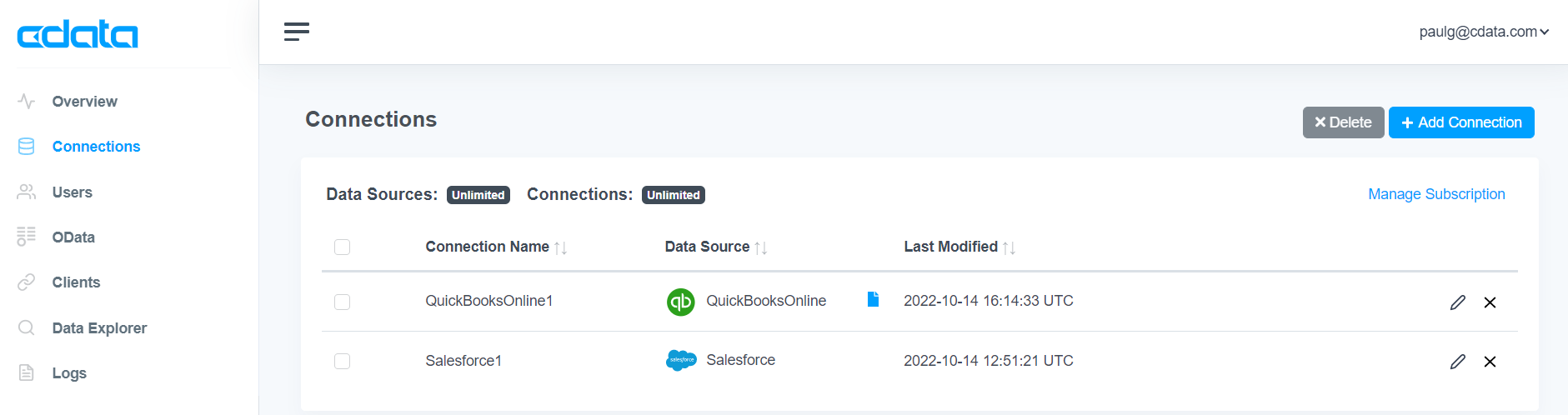The height and width of the screenshot is (415, 1568).
Task: Remove QuickBooksOnline1 connection with X icon
Action: [1490, 302]
